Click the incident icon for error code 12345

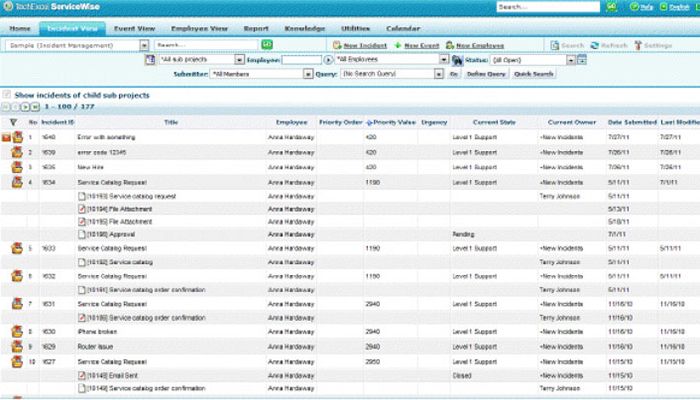pyautogui.click(x=17, y=152)
